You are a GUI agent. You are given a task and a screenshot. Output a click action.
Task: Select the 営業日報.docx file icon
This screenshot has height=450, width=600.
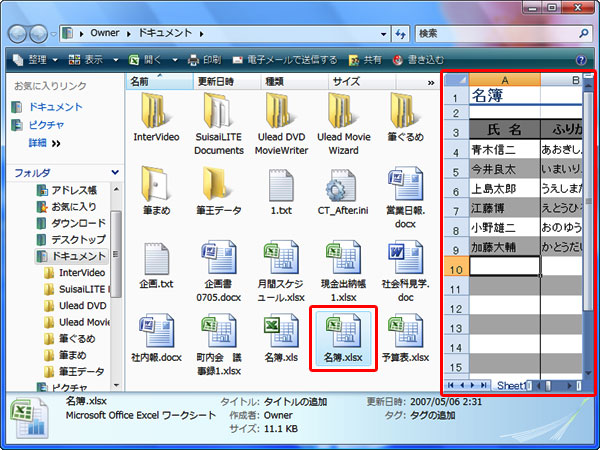406,184
